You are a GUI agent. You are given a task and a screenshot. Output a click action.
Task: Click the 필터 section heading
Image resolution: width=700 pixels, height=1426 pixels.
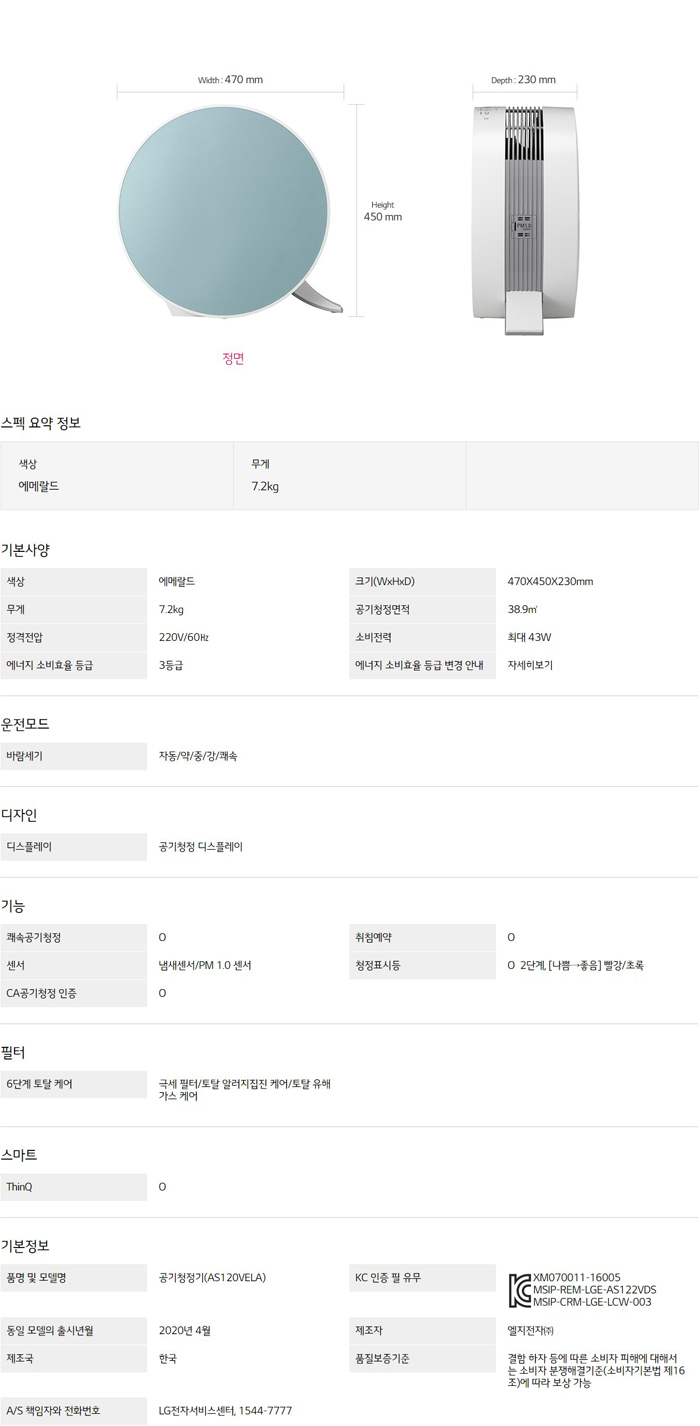click(x=14, y=1053)
